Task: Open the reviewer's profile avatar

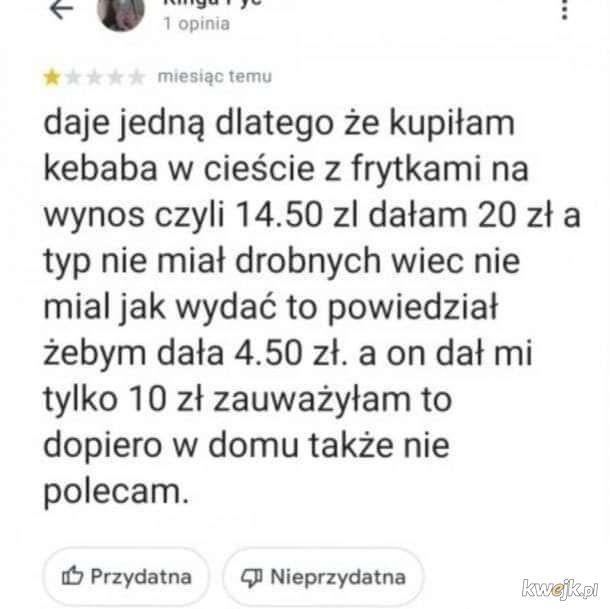Action: (x=121, y=14)
